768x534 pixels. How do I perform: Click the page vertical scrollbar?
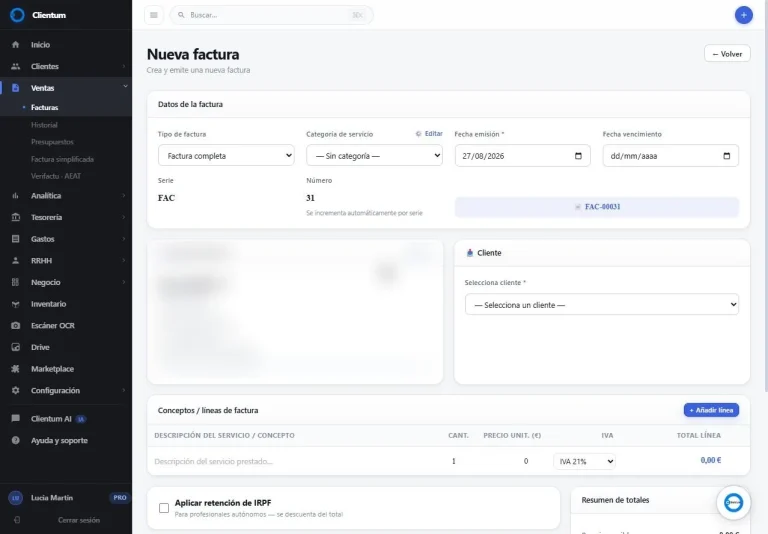pos(766,196)
